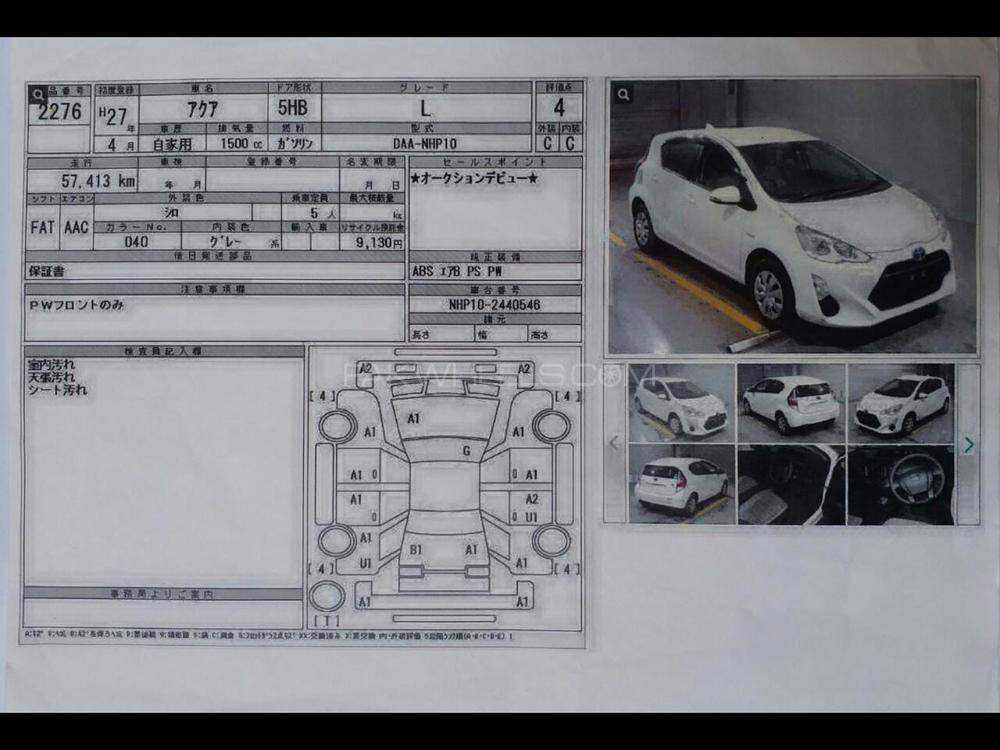Click the B1 marking on the car diagram
The width and height of the screenshot is (1000, 750).
pyautogui.click(x=414, y=550)
